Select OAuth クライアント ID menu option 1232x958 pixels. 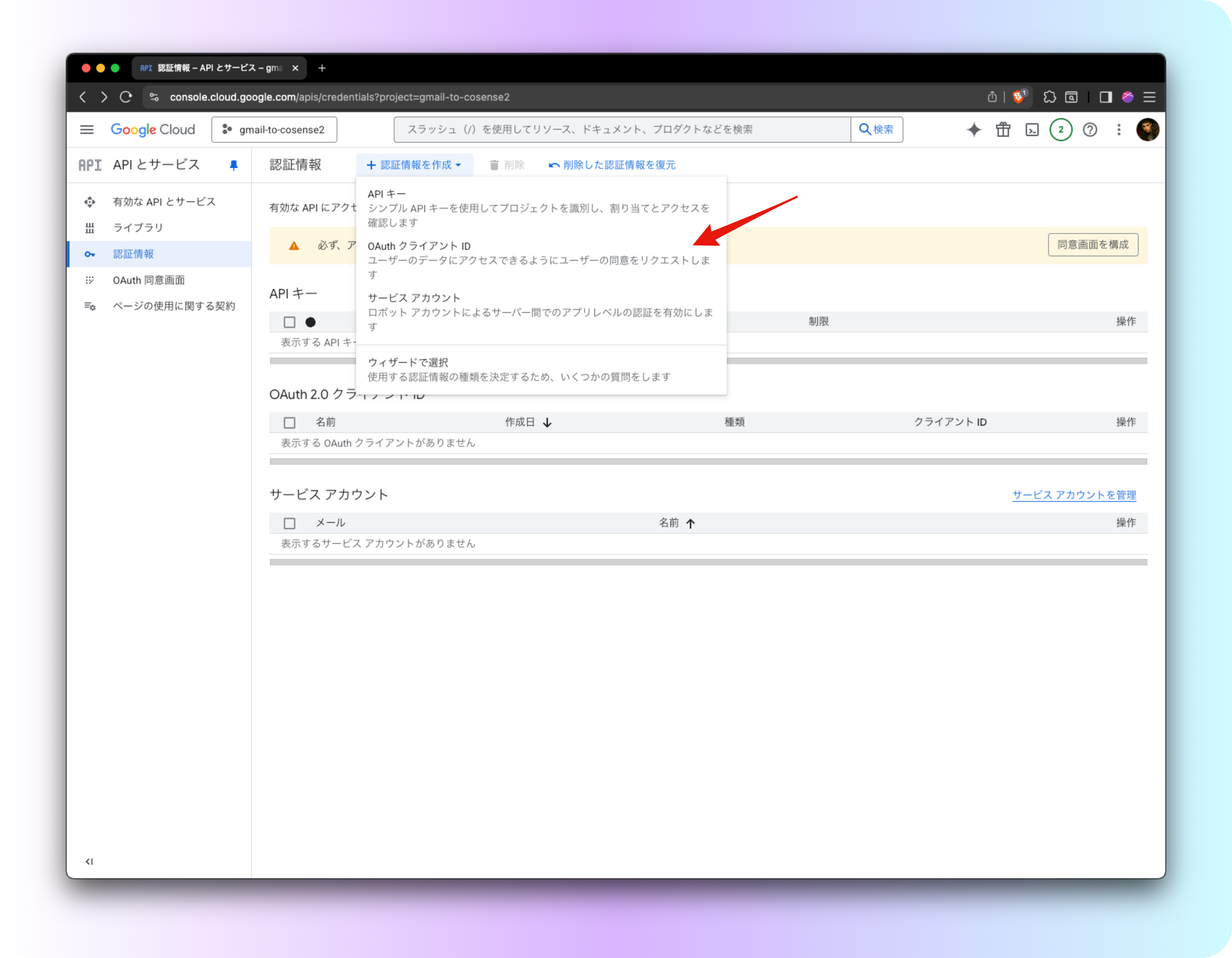541,260
